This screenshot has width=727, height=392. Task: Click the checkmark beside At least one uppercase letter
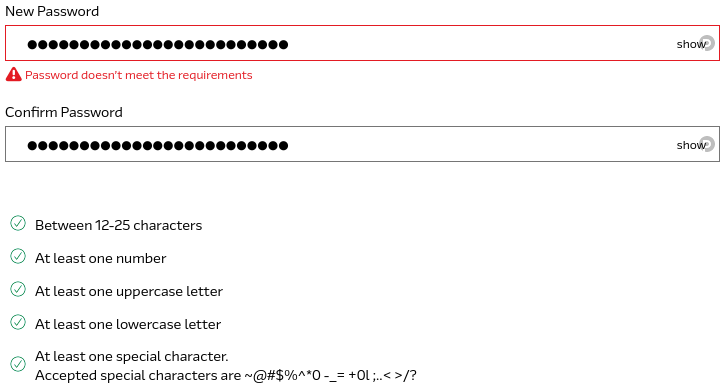coord(18,289)
